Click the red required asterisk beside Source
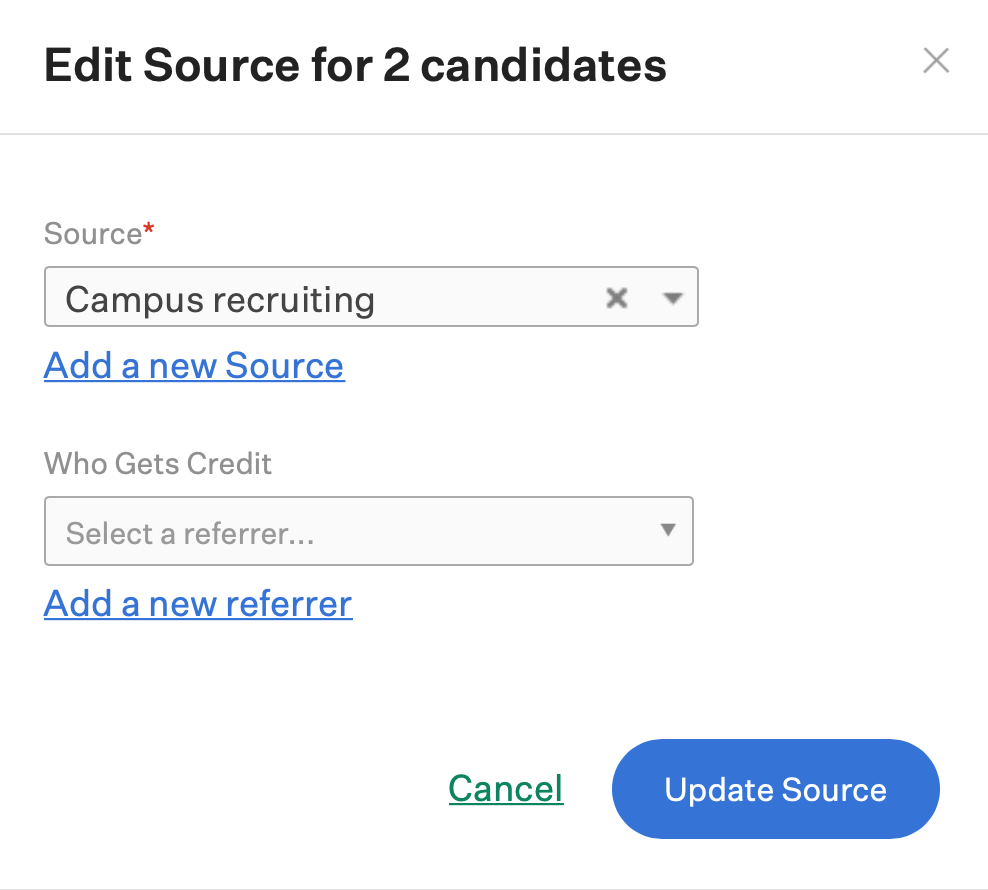This screenshot has height=890, width=988. (149, 228)
